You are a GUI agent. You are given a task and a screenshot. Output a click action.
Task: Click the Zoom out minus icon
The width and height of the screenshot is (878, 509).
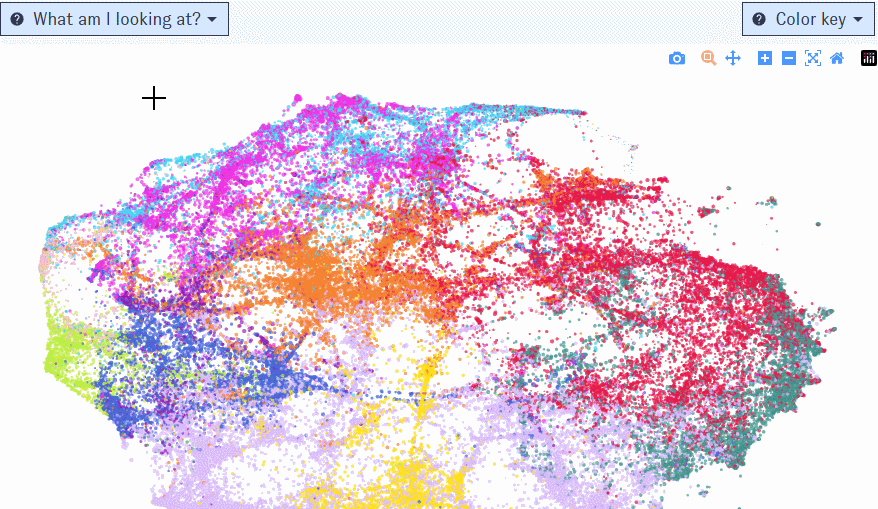[x=788, y=58]
